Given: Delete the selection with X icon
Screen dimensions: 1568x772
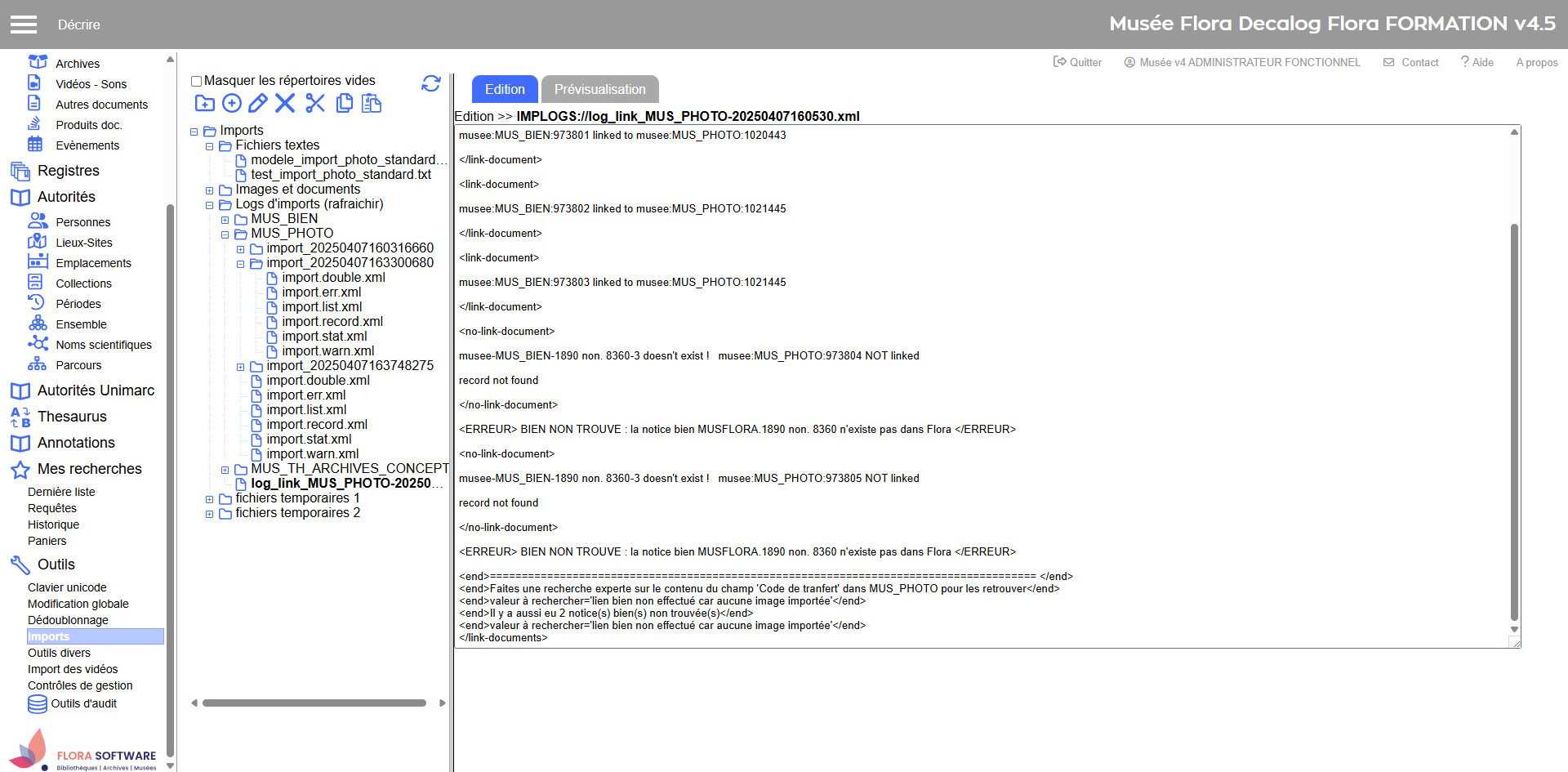Looking at the screenshot, I should click(285, 103).
